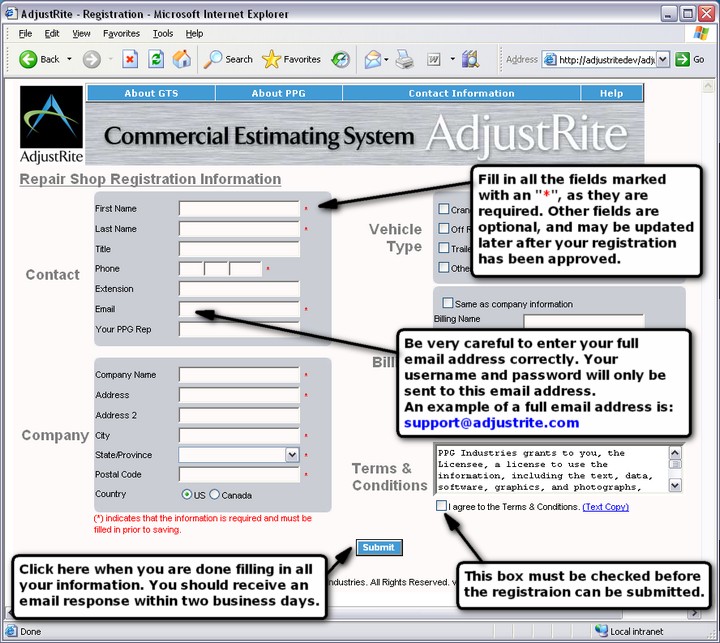
Task: Open the blue Help tab on the page
Action: (x=612, y=93)
